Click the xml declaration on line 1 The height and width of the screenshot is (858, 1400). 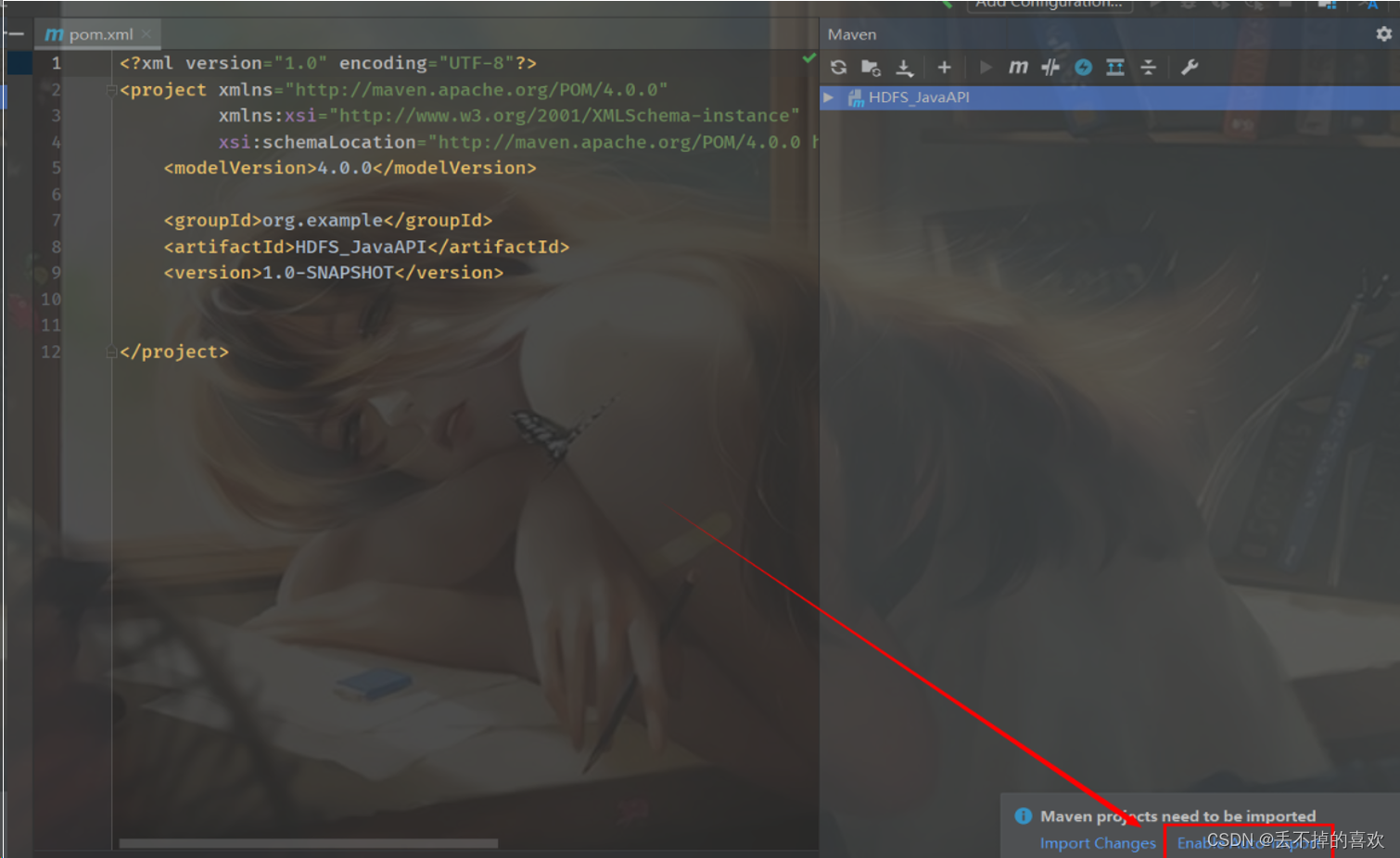328,63
